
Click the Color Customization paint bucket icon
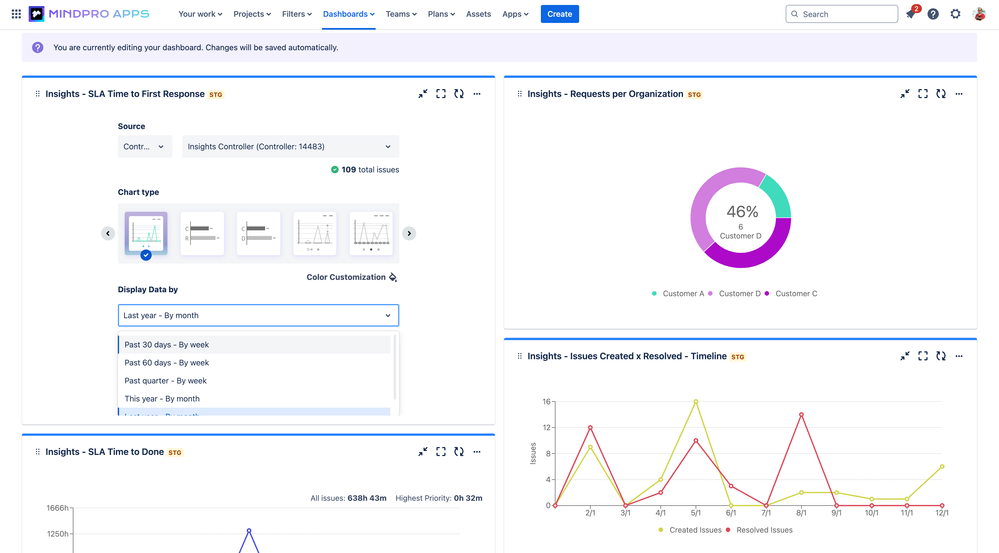coord(393,277)
